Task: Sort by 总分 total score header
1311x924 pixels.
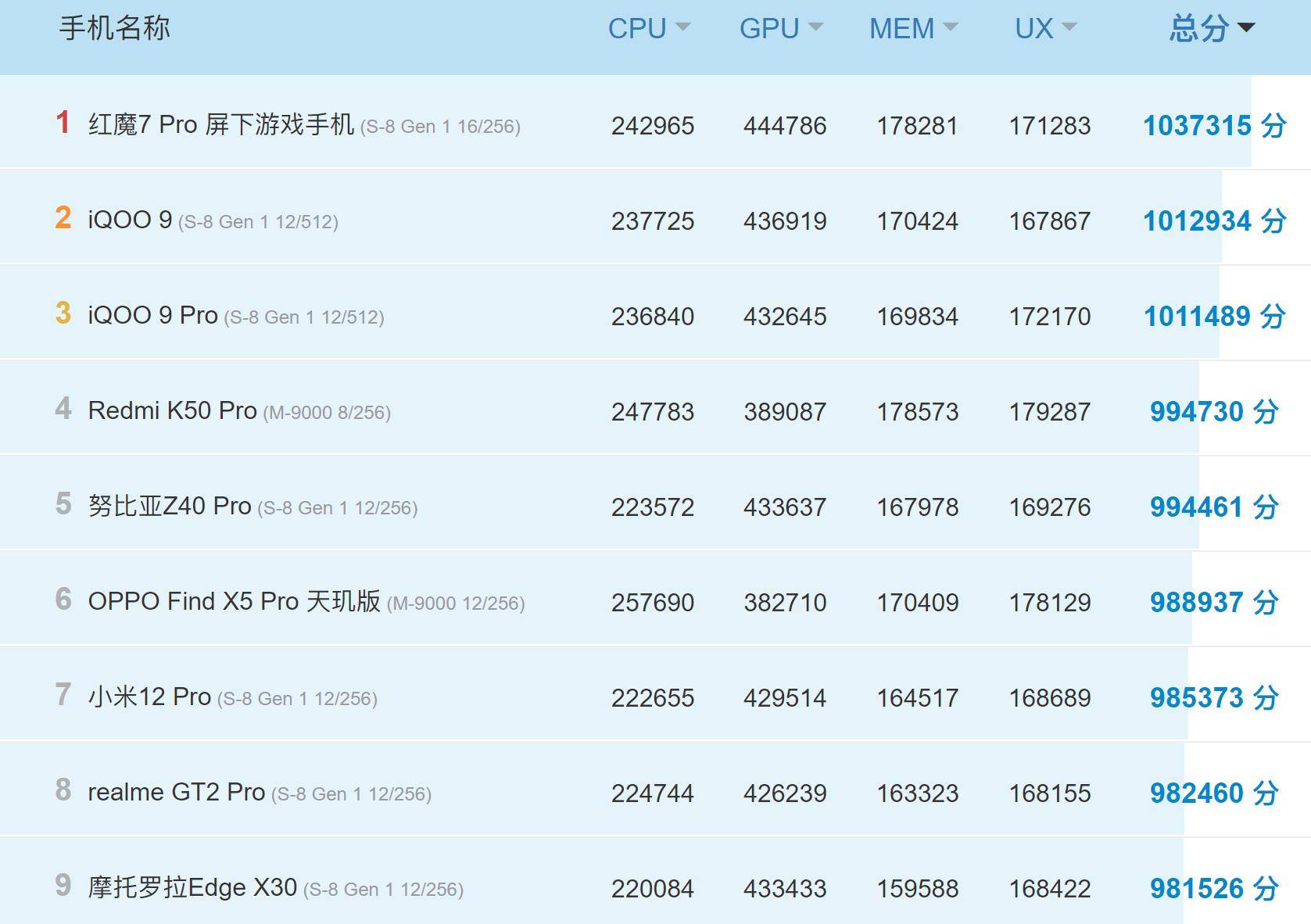Action: [x=1212, y=29]
